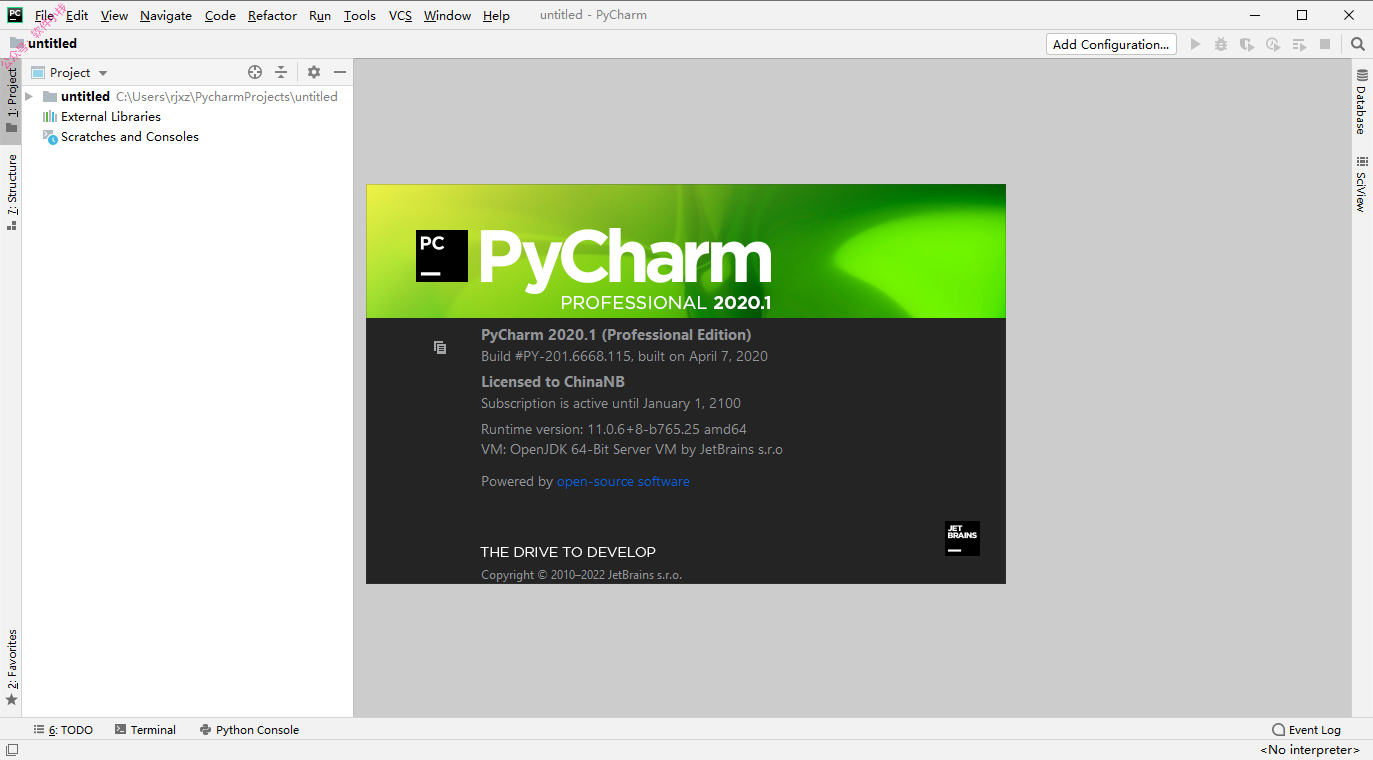Copy About info with copy icon

(440, 347)
